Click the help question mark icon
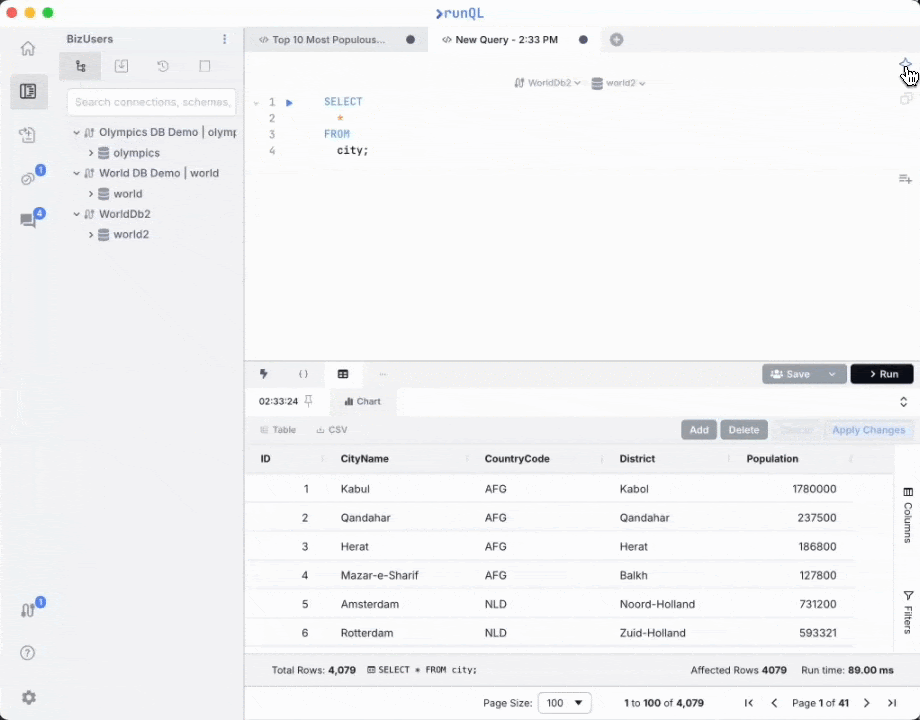The image size is (920, 720). pos(28,653)
